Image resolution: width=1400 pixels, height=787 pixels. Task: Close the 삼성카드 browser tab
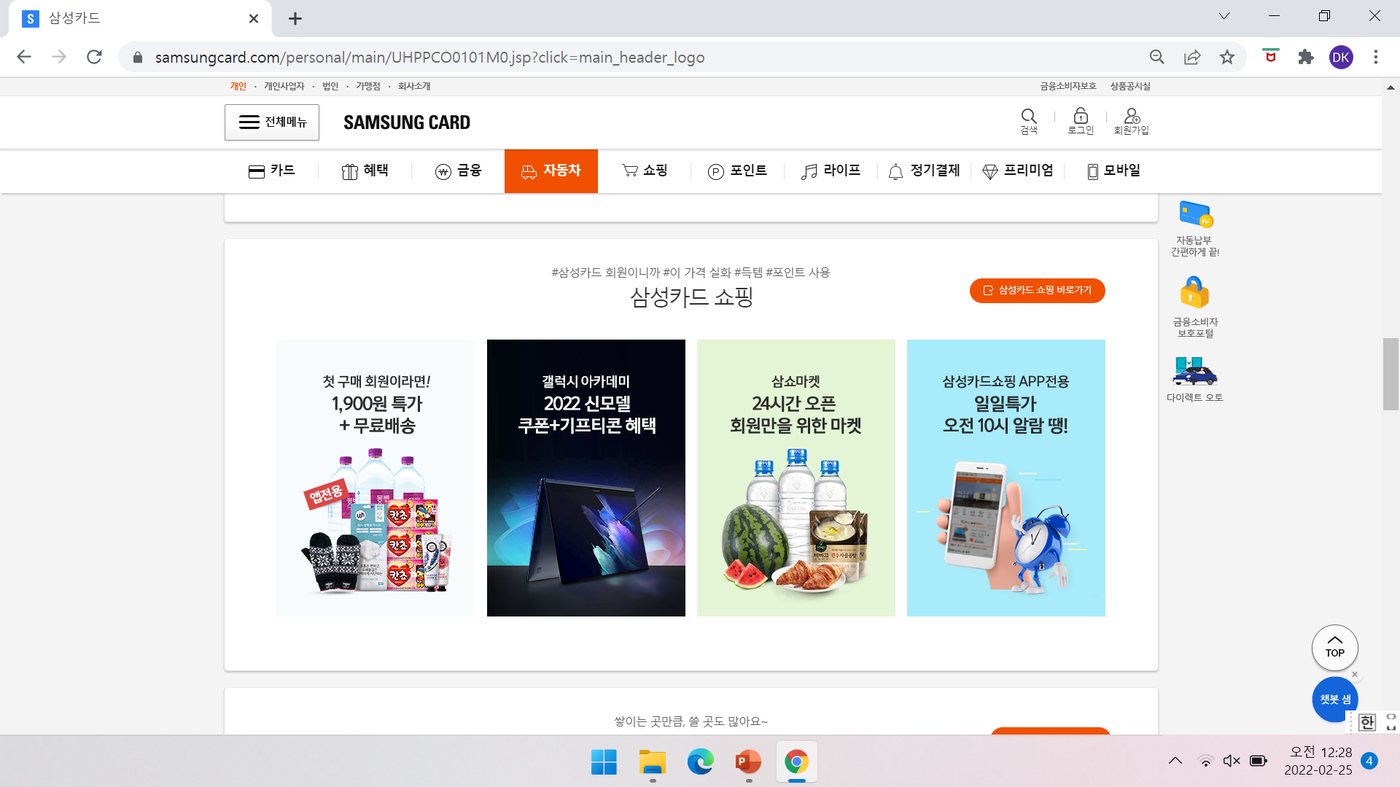pos(254,18)
